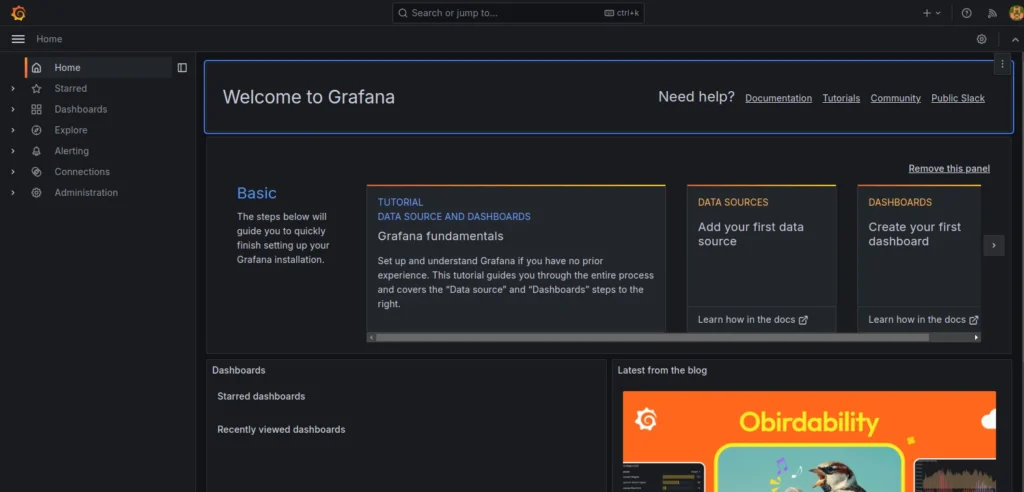The image size is (1024, 492).
Task: Click Remove this panel link
Action: point(949,169)
